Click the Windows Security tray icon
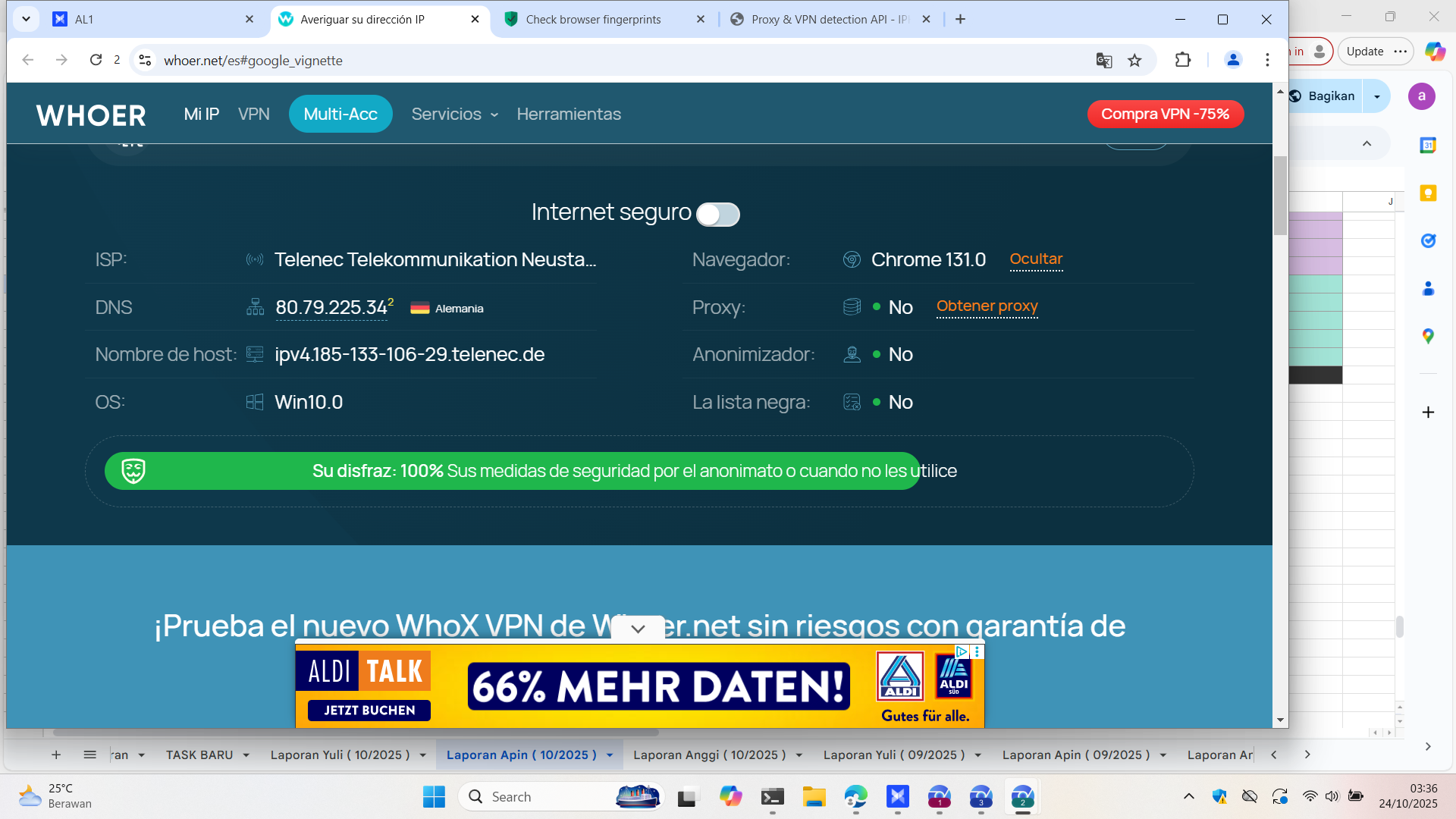 point(1219,796)
